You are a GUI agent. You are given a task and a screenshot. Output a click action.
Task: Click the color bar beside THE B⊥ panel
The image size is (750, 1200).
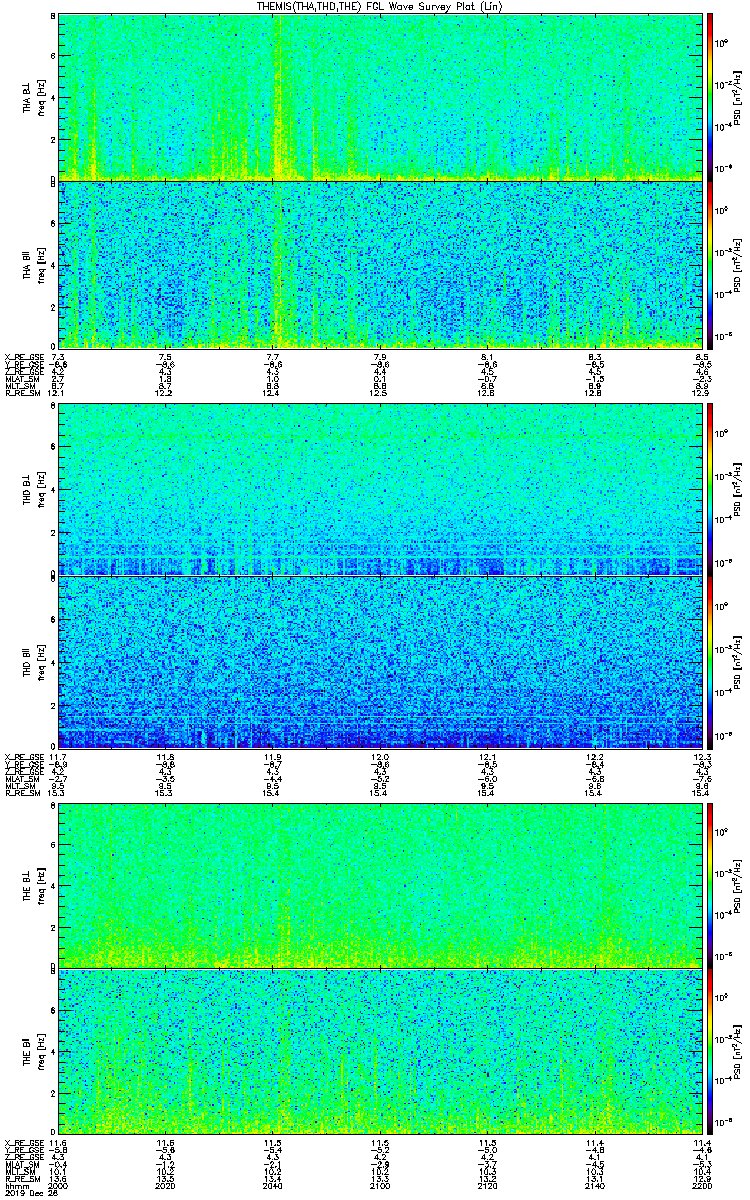[x=710, y=885]
